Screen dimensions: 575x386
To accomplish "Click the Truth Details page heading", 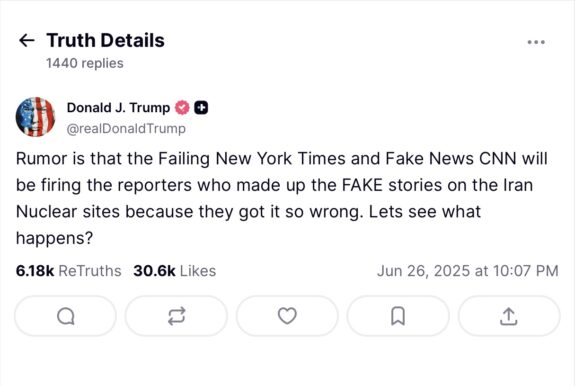I will (x=106, y=40).
